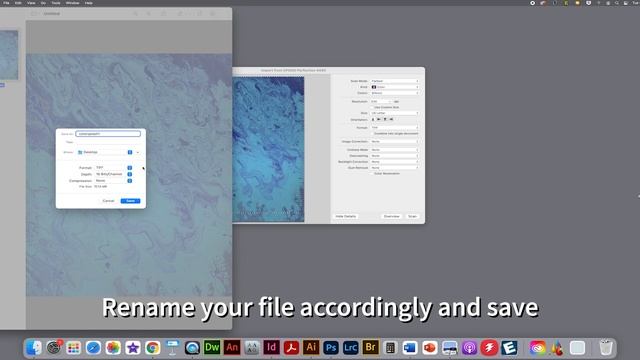The height and width of the screenshot is (360, 640).
Task: Launch Adobe Dreamweaver from the dock
Action: pyautogui.click(x=212, y=348)
